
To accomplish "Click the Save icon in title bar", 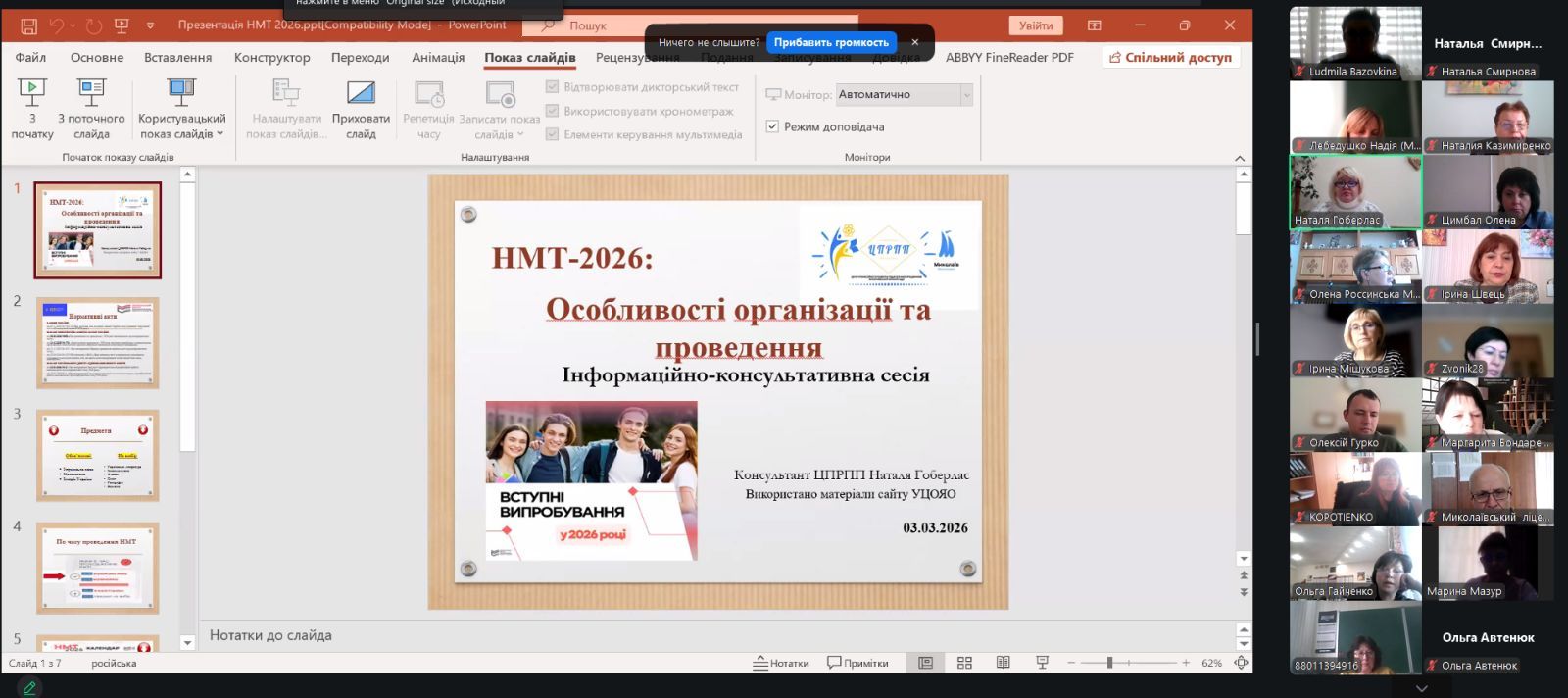I will coord(29,25).
